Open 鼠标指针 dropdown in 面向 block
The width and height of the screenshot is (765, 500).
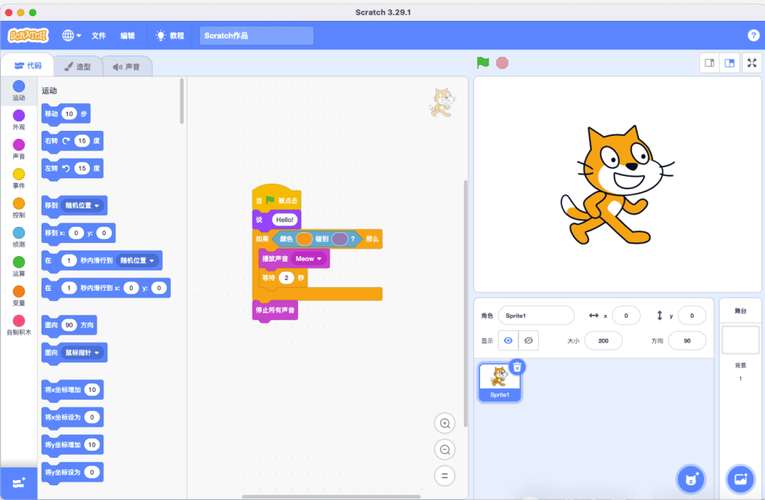tap(82, 352)
